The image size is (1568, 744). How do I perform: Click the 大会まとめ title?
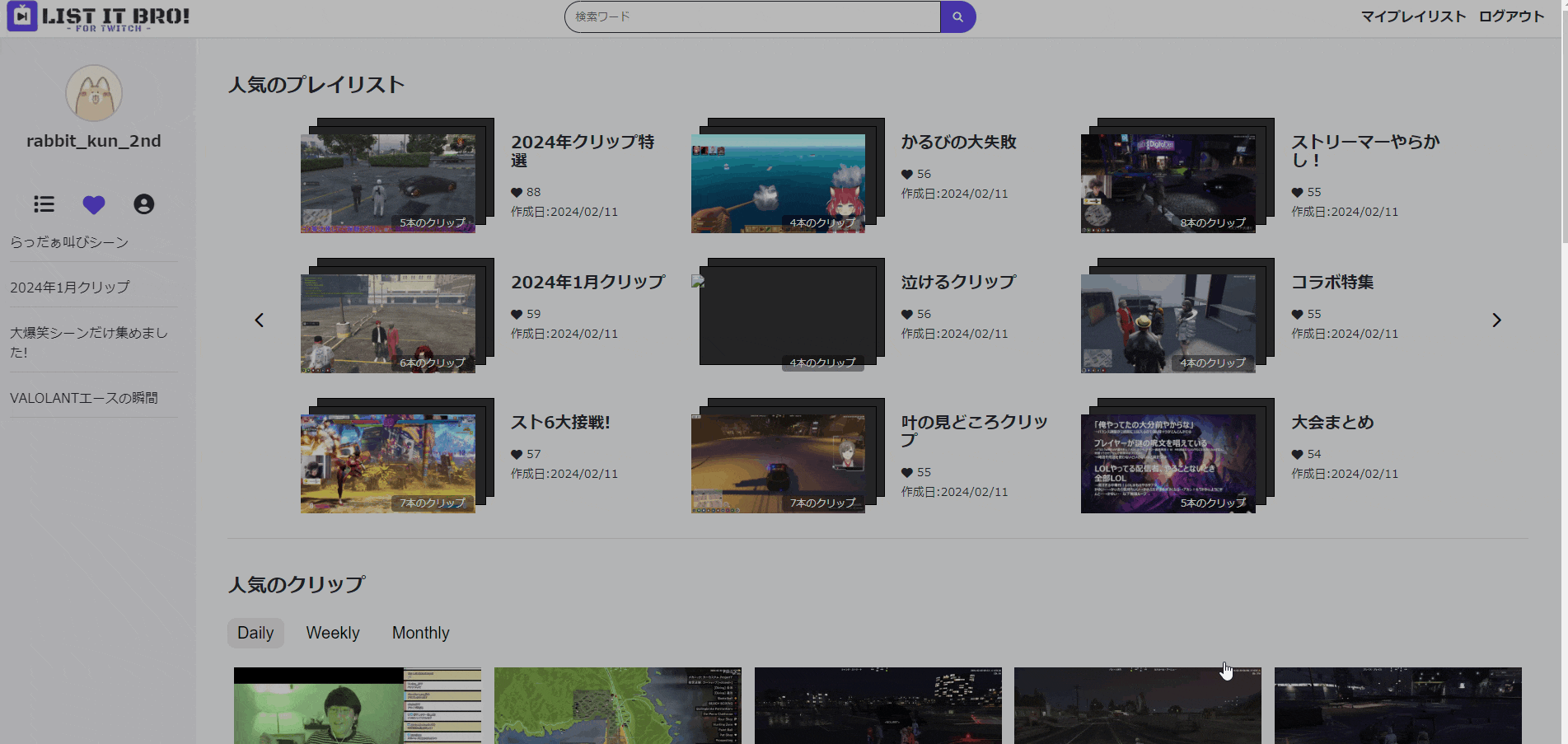tap(1332, 422)
